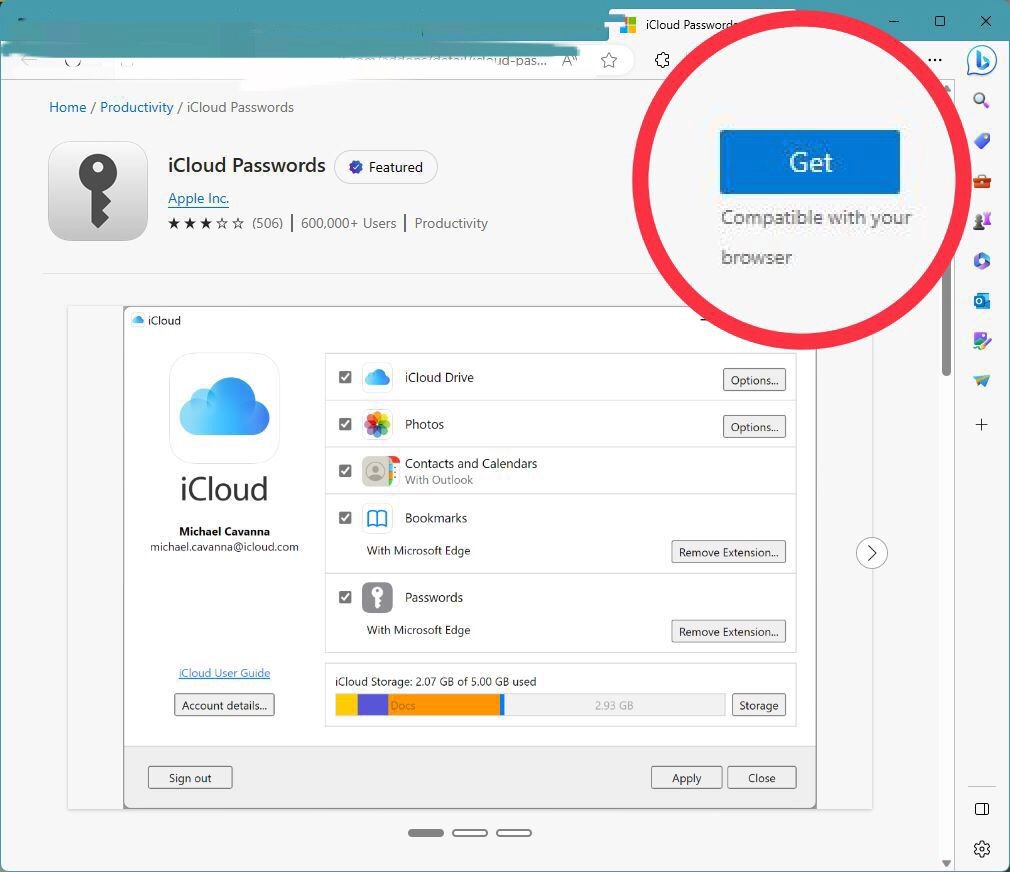This screenshot has height=872, width=1010.
Task: Click the Apply button
Action: coord(687,778)
